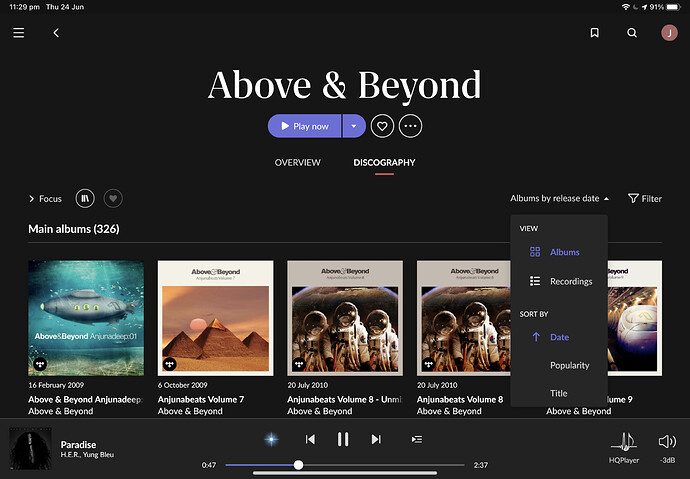Screen dimensions: 690x479
Task: Click the Anjunabeats Volume 7 title link
Action: (201, 399)
